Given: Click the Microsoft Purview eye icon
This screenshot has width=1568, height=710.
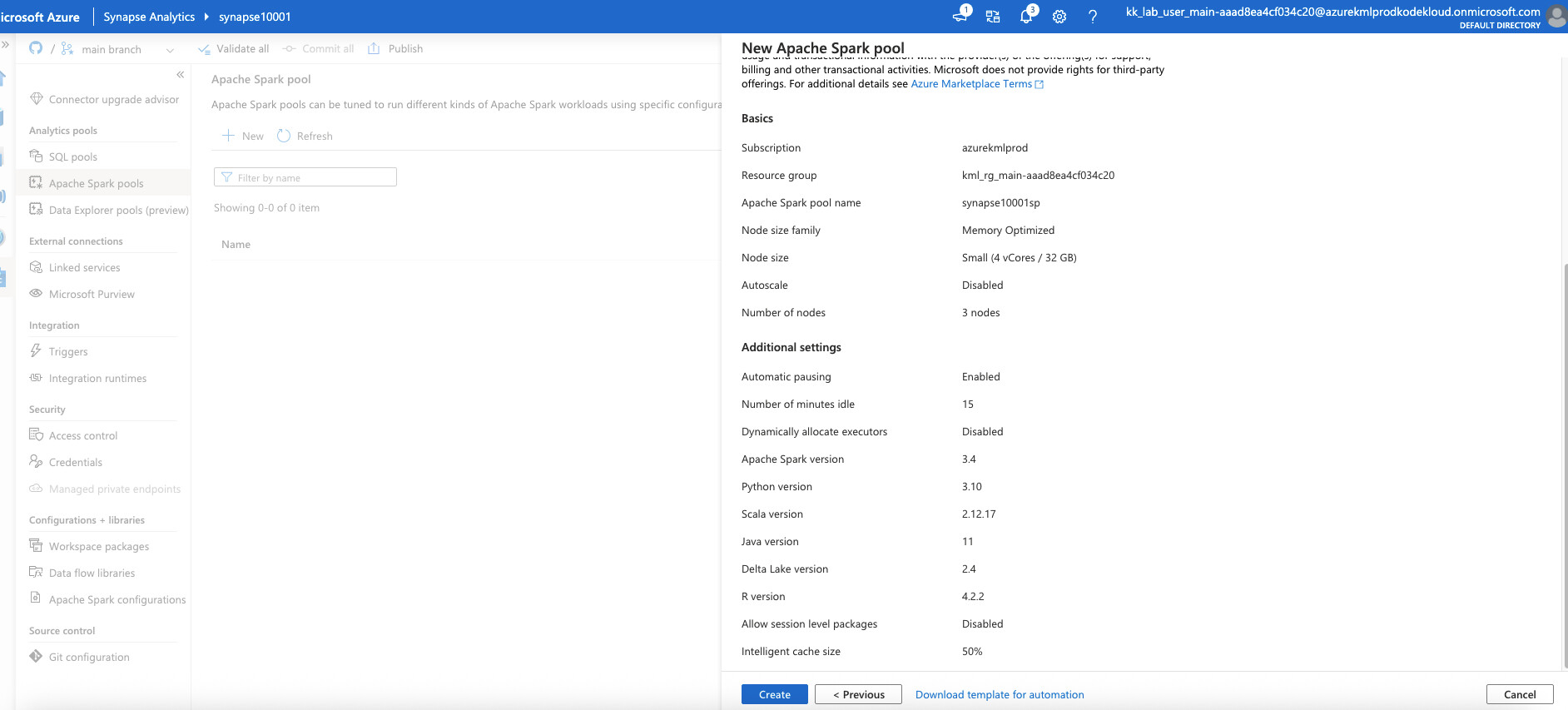Looking at the screenshot, I should [36, 293].
